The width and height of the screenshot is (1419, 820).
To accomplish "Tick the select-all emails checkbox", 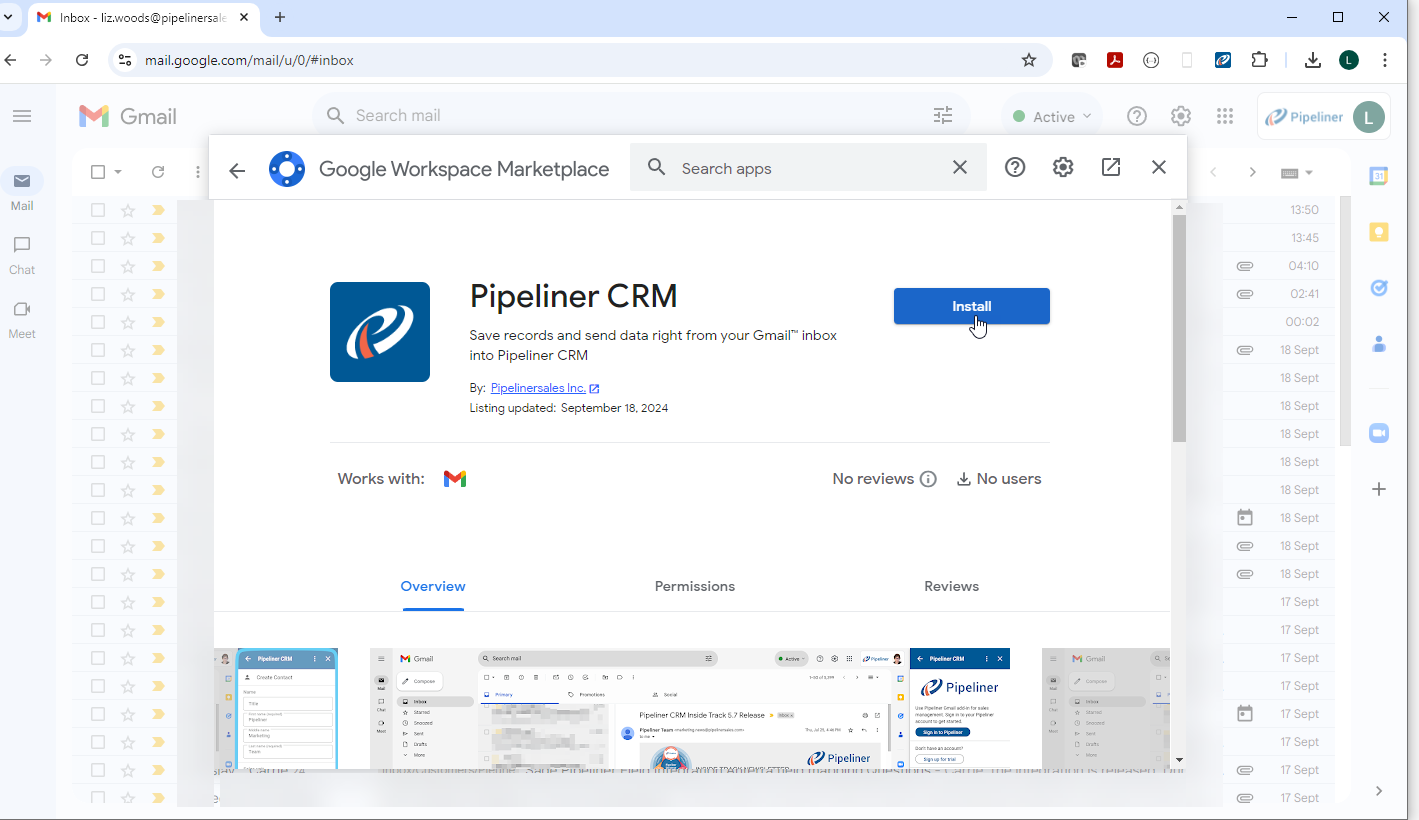I will (98, 172).
